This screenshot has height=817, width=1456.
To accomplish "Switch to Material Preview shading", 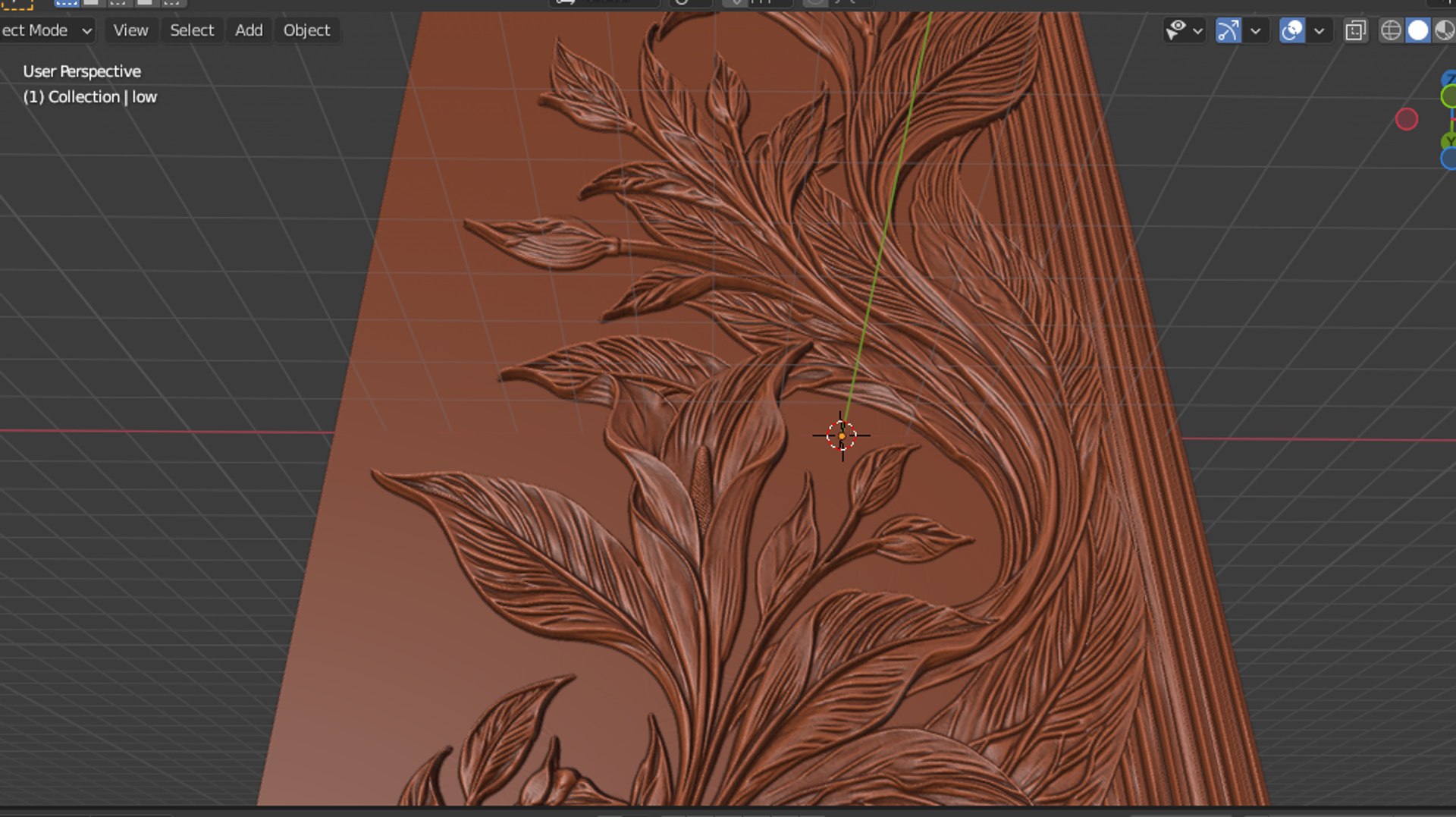I will click(1445, 30).
